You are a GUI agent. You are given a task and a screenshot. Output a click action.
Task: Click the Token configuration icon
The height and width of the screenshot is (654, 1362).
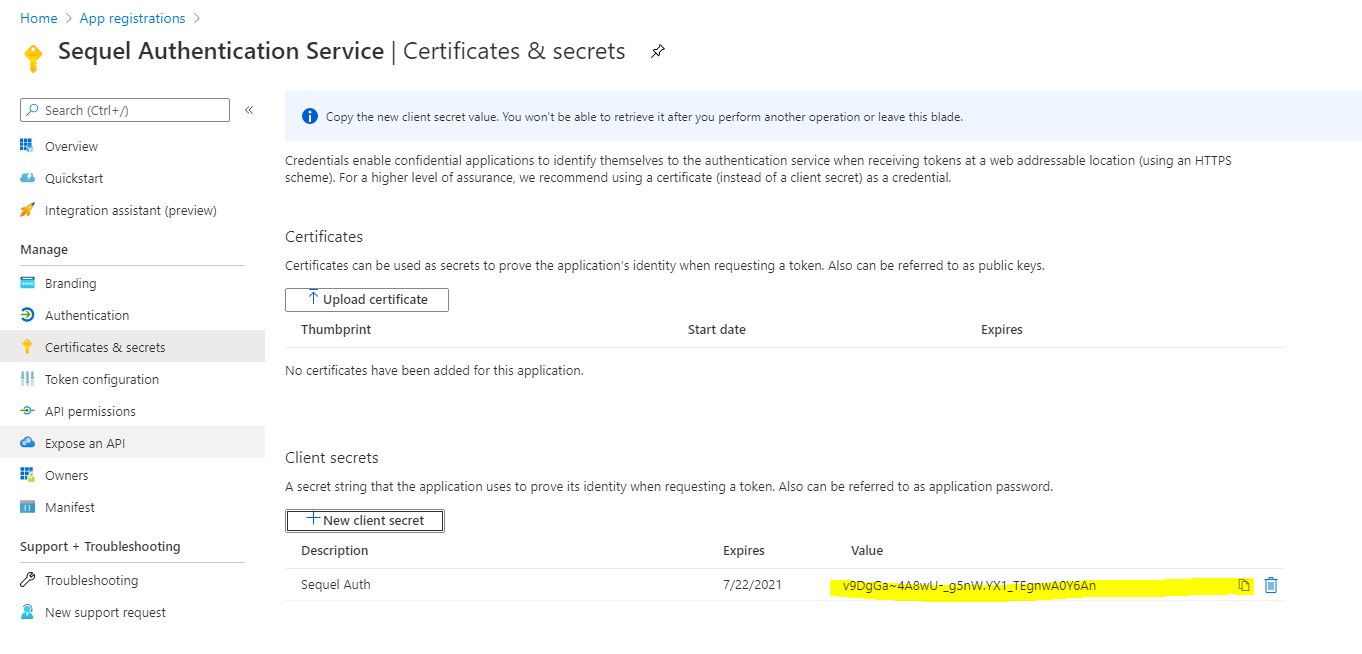point(27,379)
